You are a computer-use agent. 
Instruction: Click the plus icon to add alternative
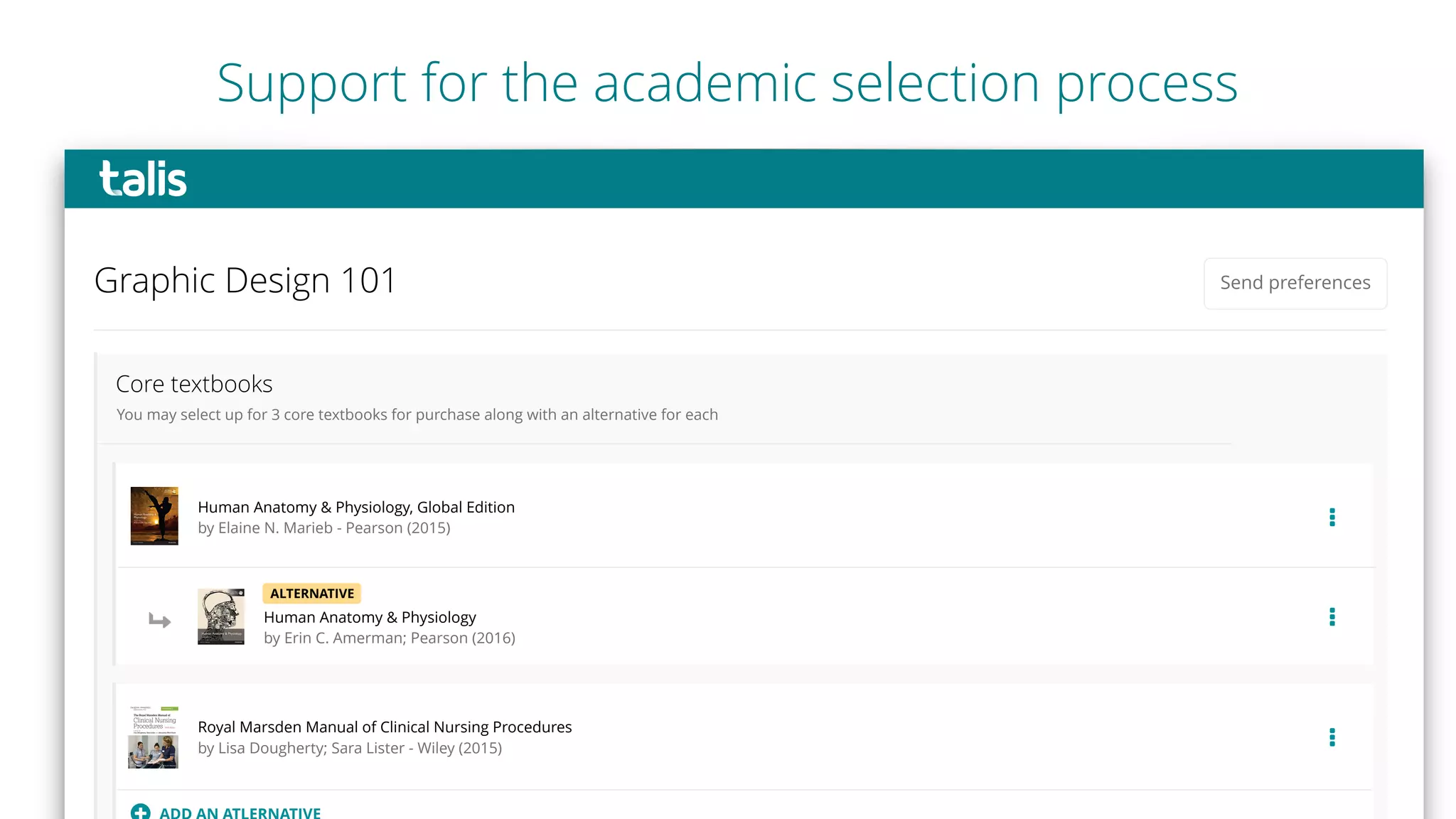click(141, 812)
